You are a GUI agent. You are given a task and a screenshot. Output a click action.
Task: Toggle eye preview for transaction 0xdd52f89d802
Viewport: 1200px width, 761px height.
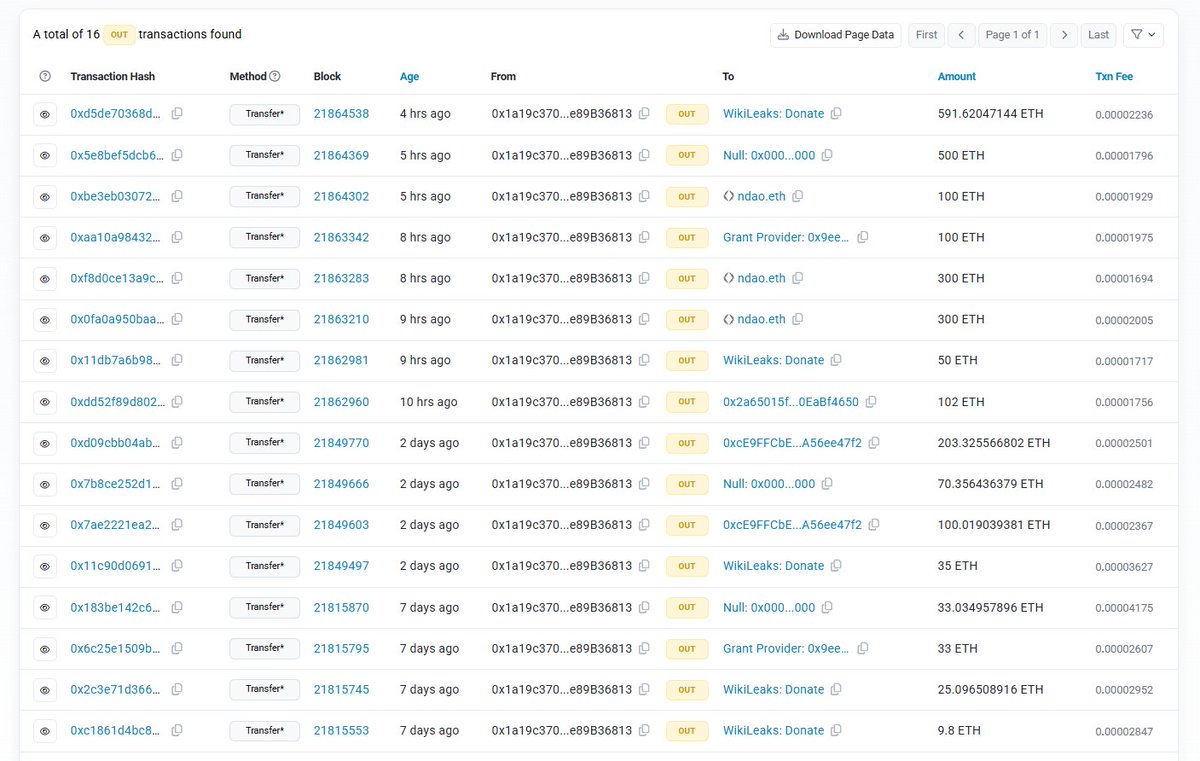(45, 402)
